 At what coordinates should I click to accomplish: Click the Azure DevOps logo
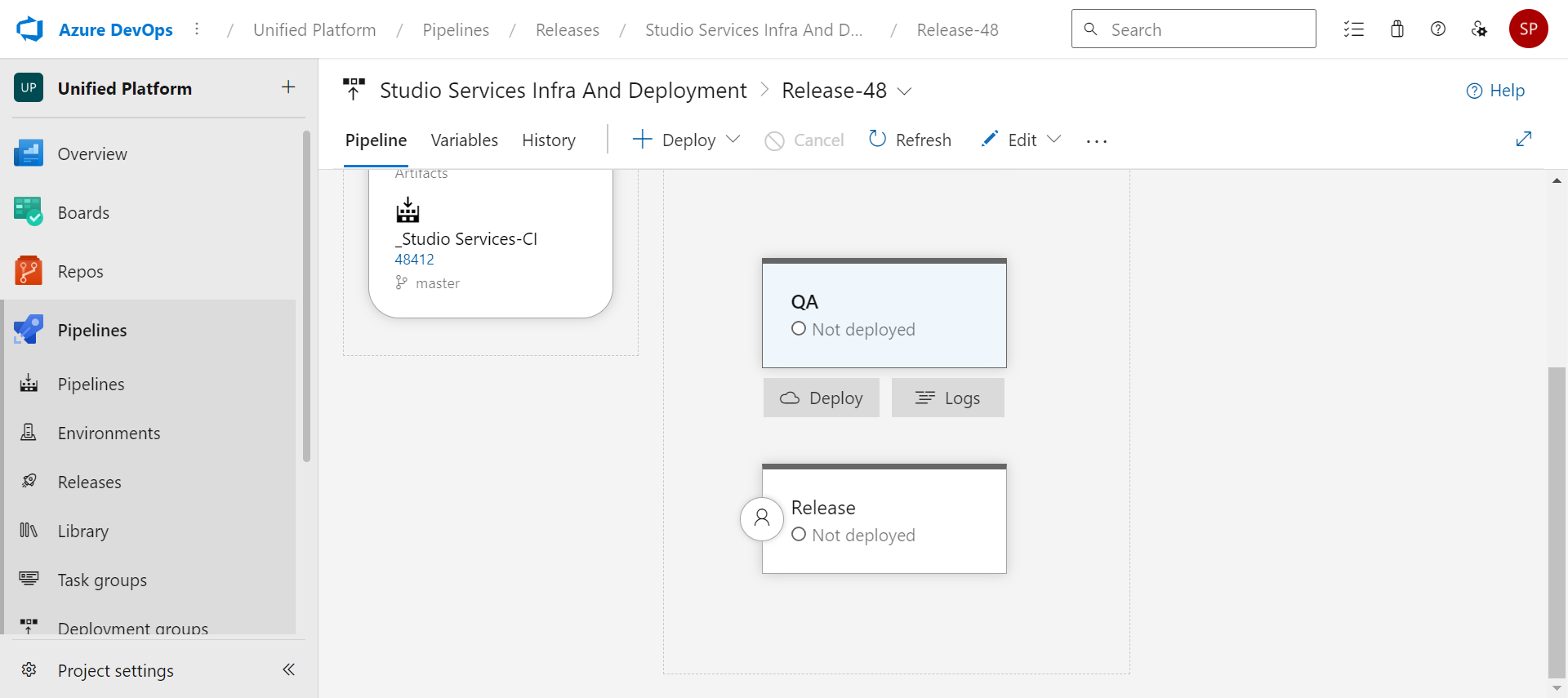click(x=30, y=29)
